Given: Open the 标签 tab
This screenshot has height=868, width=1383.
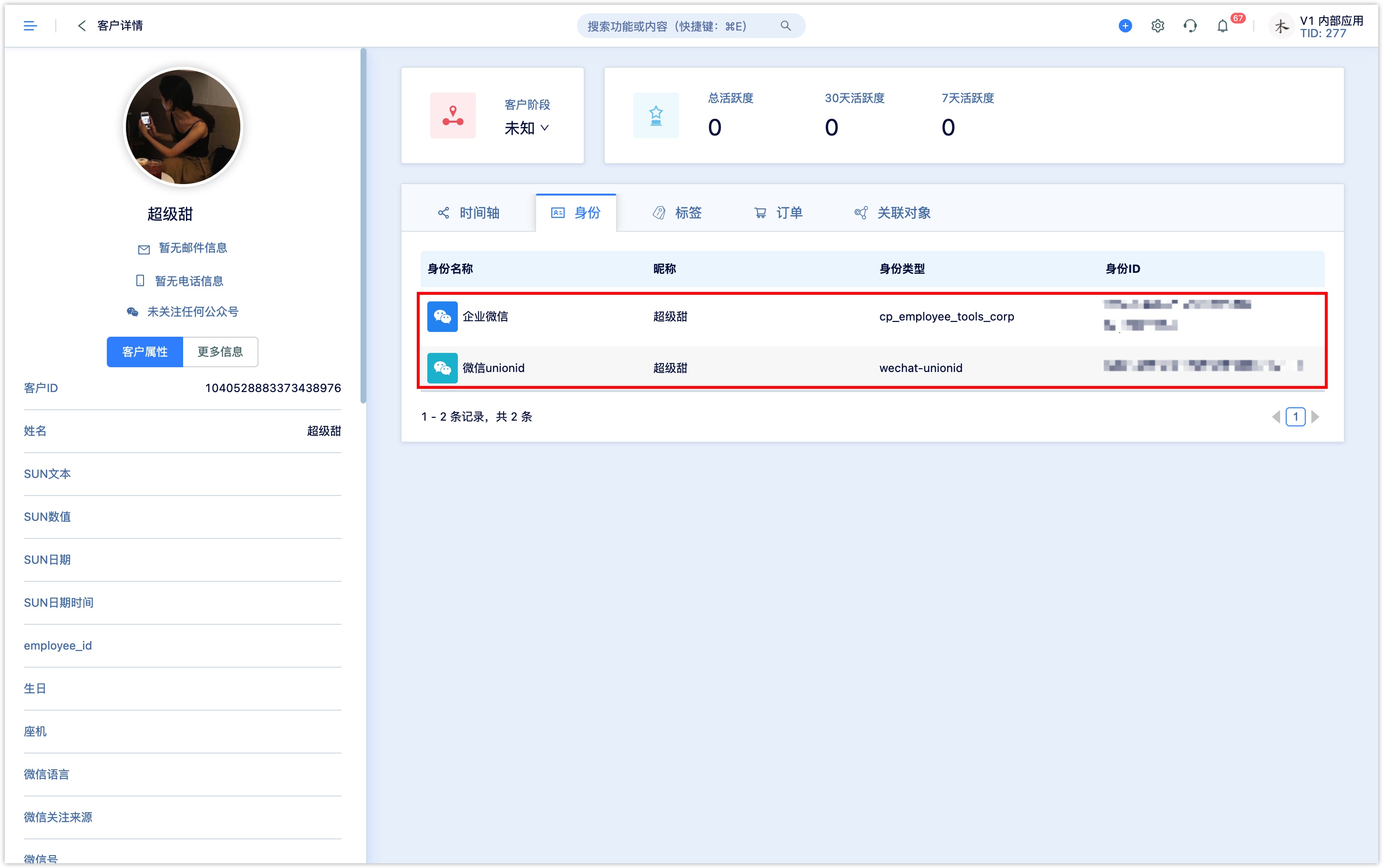Looking at the screenshot, I should click(677, 213).
